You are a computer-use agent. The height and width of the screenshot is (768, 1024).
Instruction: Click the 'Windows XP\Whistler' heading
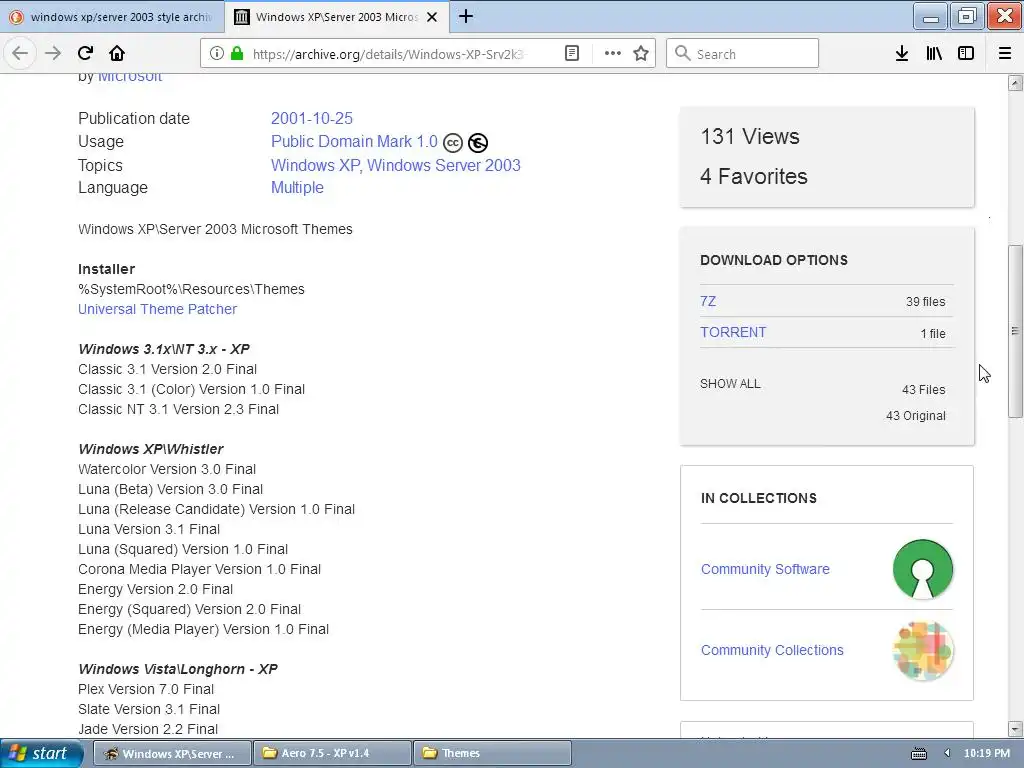click(x=150, y=449)
